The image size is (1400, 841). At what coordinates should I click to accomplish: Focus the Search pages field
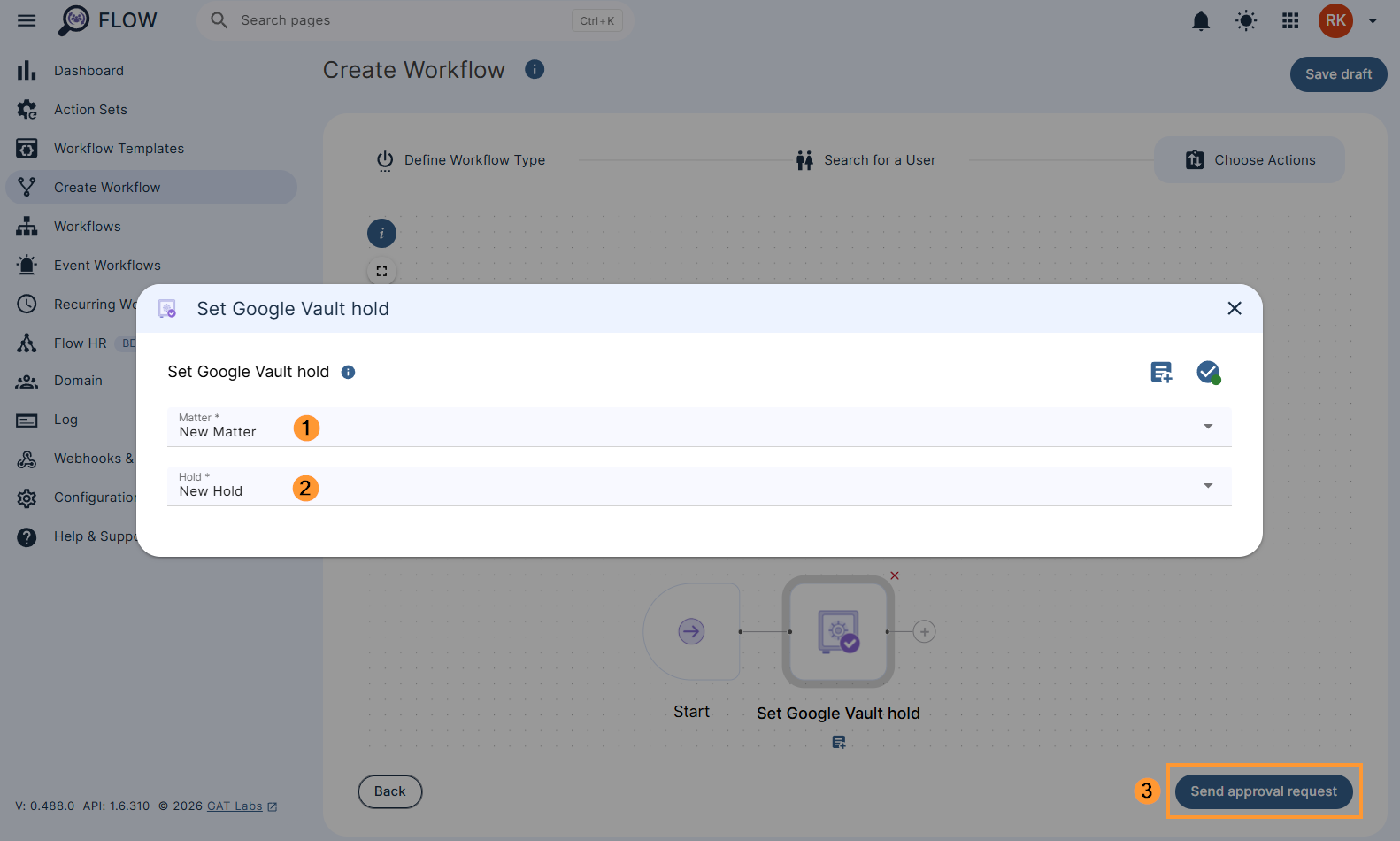click(x=416, y=20)
